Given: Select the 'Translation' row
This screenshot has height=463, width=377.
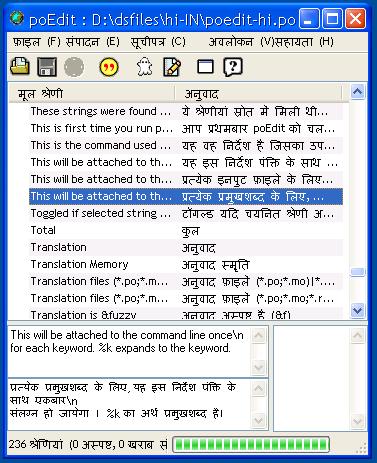Looking at the screenshot, I should click(x=186, y=247).
